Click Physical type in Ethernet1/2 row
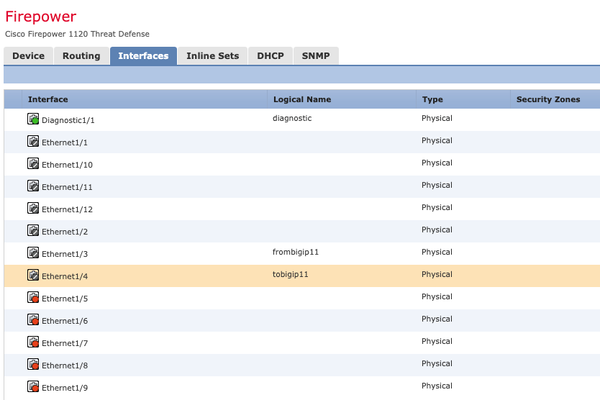The width and height of the screenshot is (600, 400). (437, 230)
